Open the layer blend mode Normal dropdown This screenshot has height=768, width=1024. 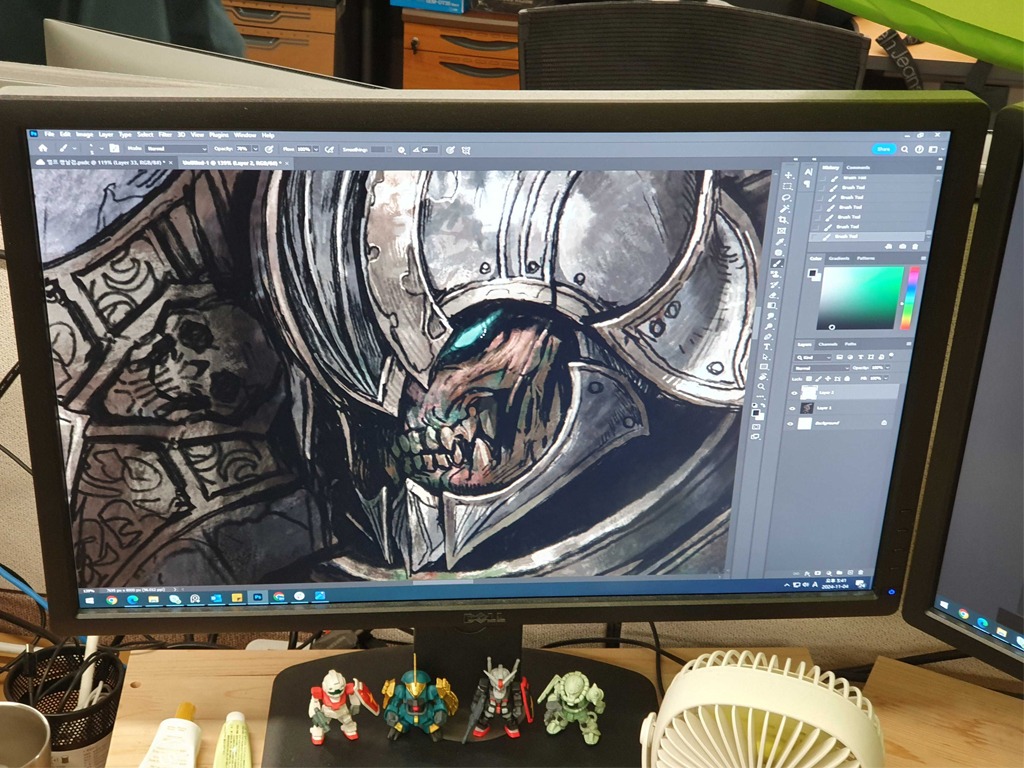click(820, 367)
